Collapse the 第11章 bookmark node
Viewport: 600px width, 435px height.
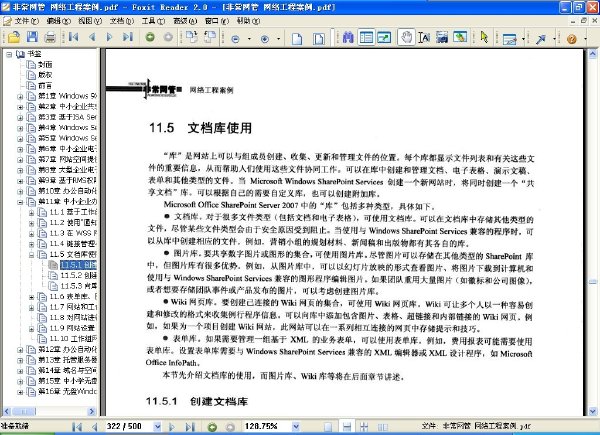[20, 202]
